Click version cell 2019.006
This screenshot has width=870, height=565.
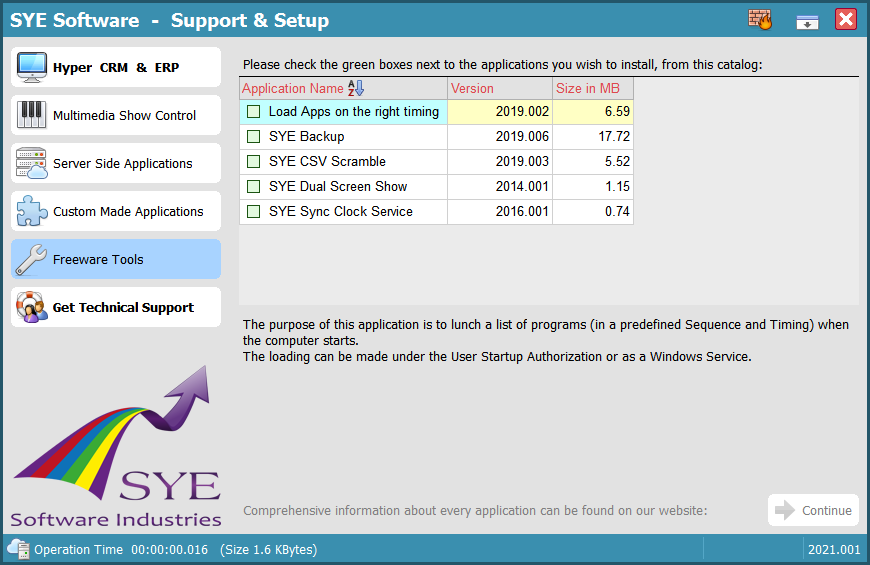[500, 137]
